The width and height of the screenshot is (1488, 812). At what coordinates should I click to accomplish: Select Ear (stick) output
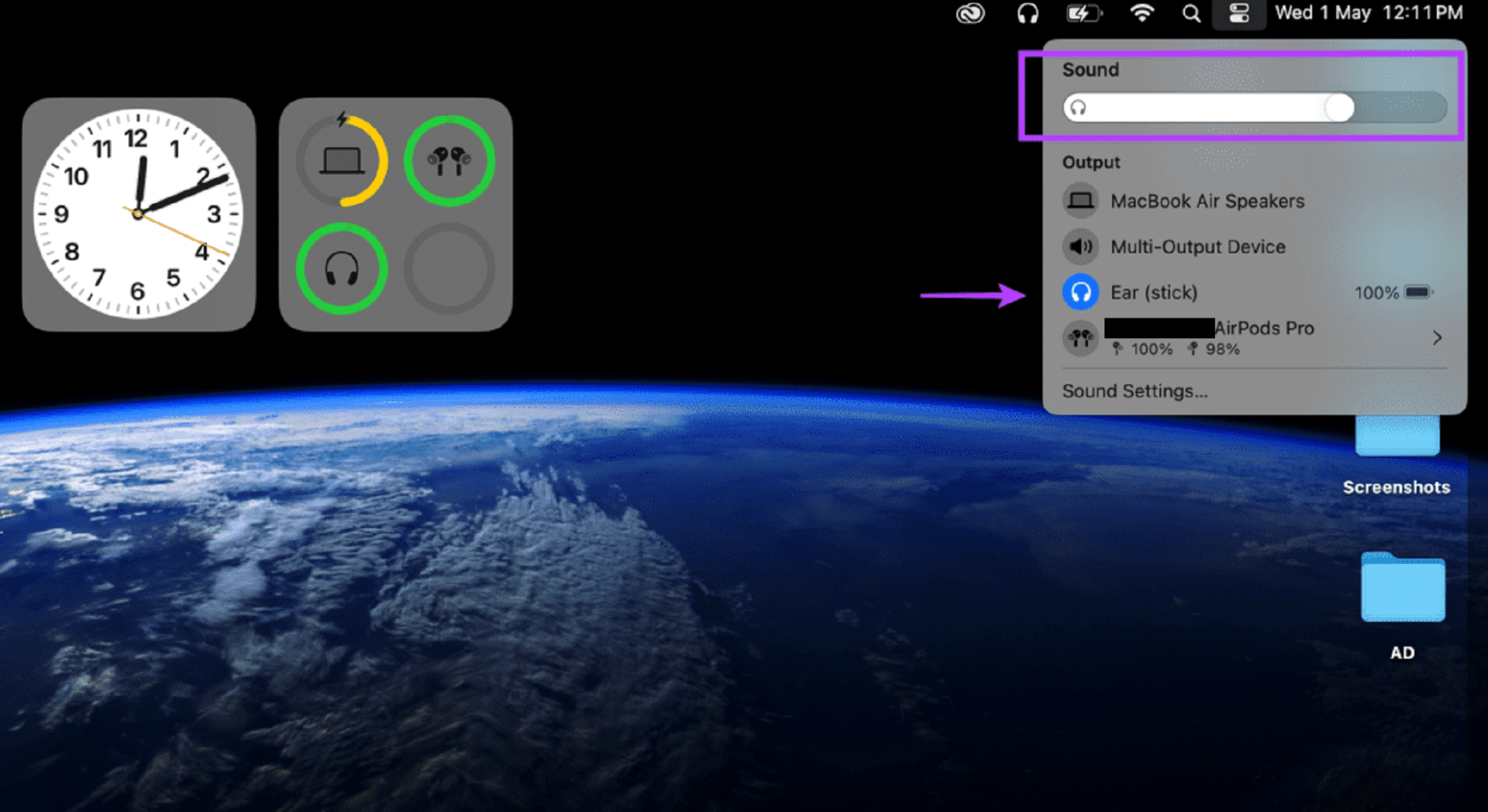click(1255, 293)
